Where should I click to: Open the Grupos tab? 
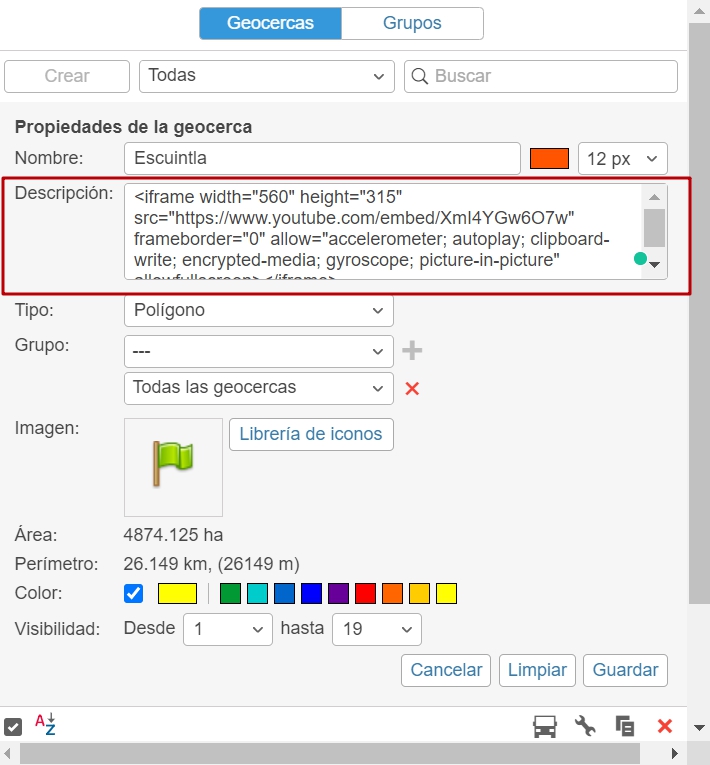click(412, 23)
